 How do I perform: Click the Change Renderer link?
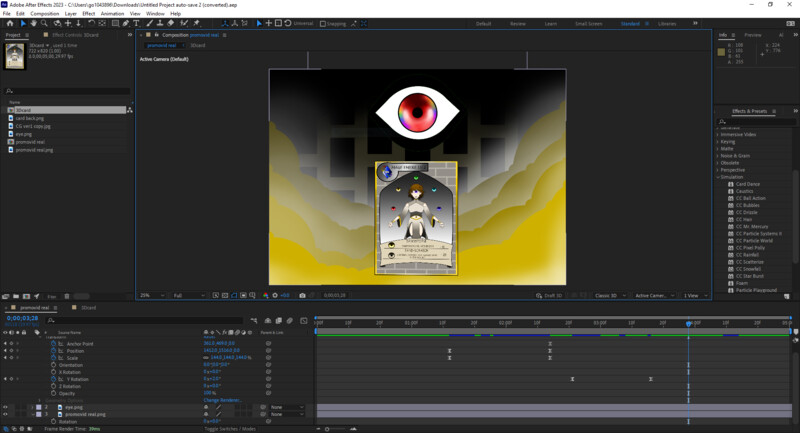221,400
